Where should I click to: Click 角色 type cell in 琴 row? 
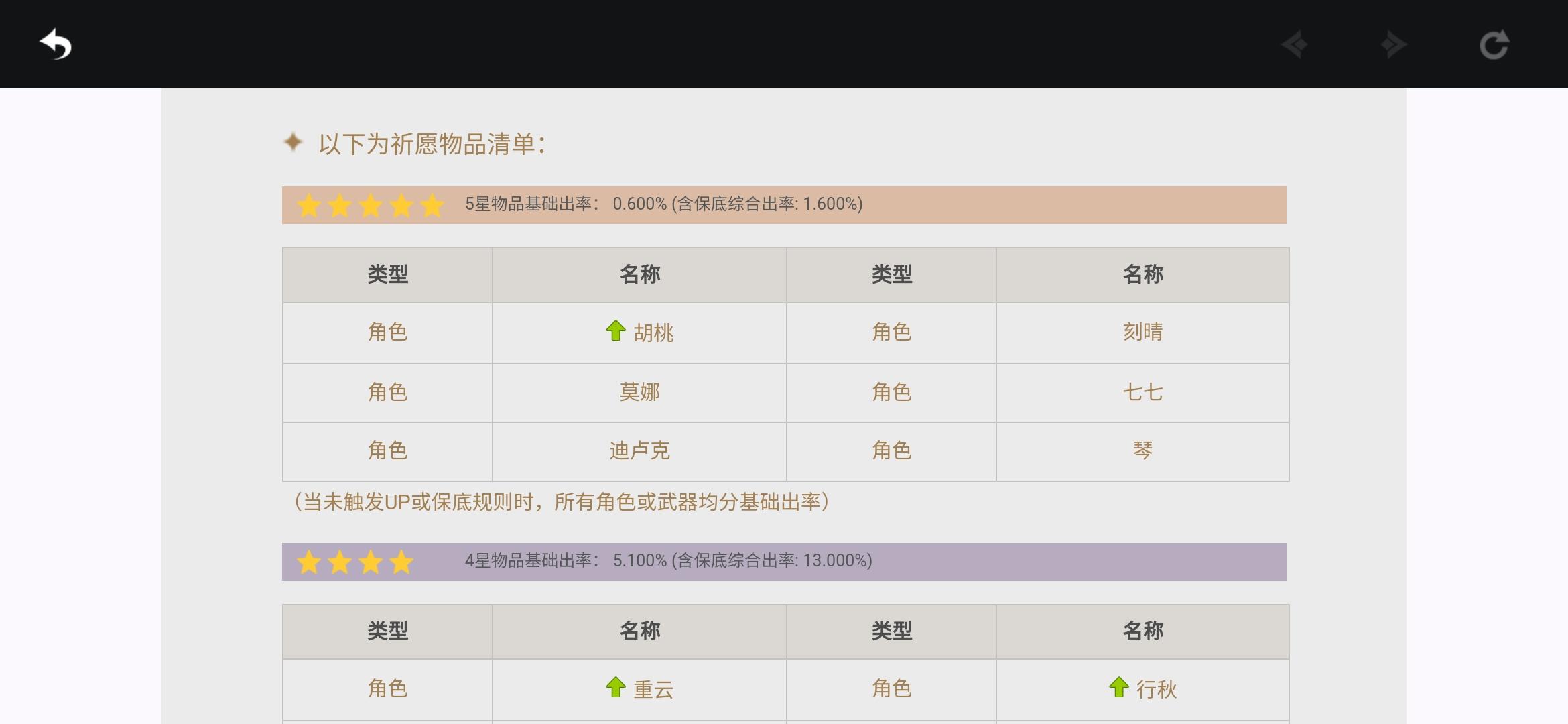coord(891,450)
